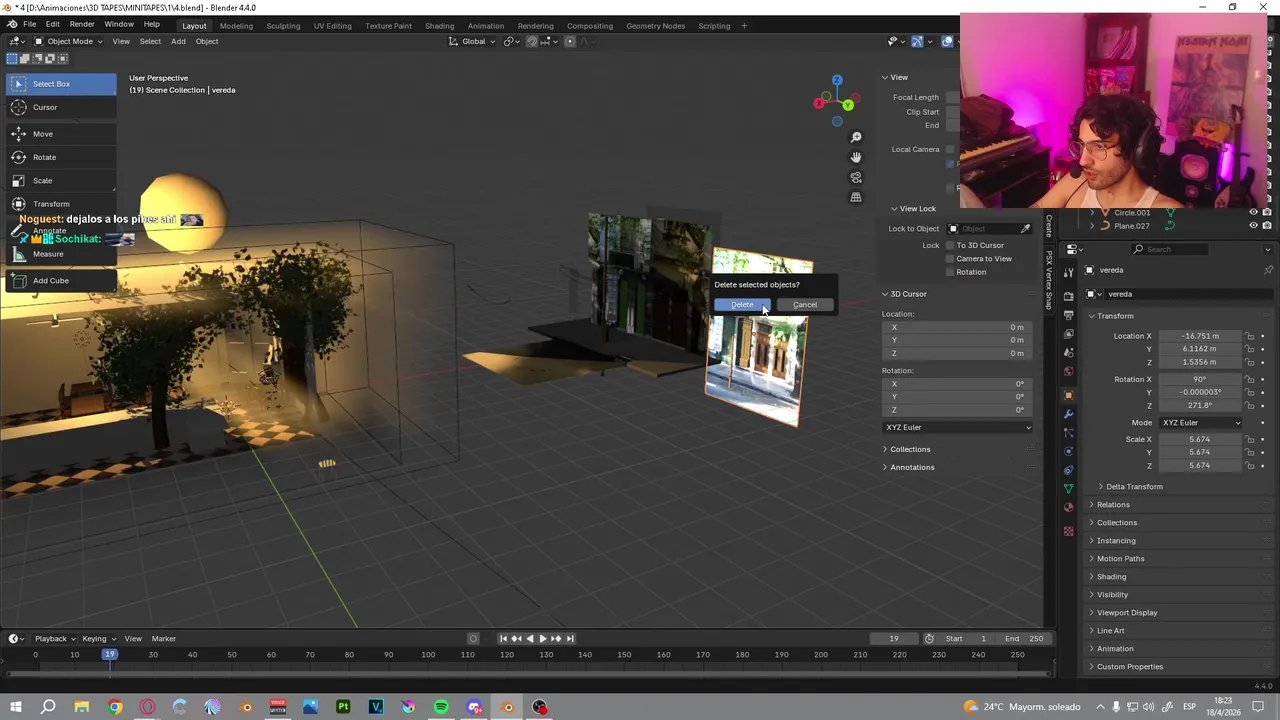Expand Relations panel

pyautogui.click(x=1113, y=505)
